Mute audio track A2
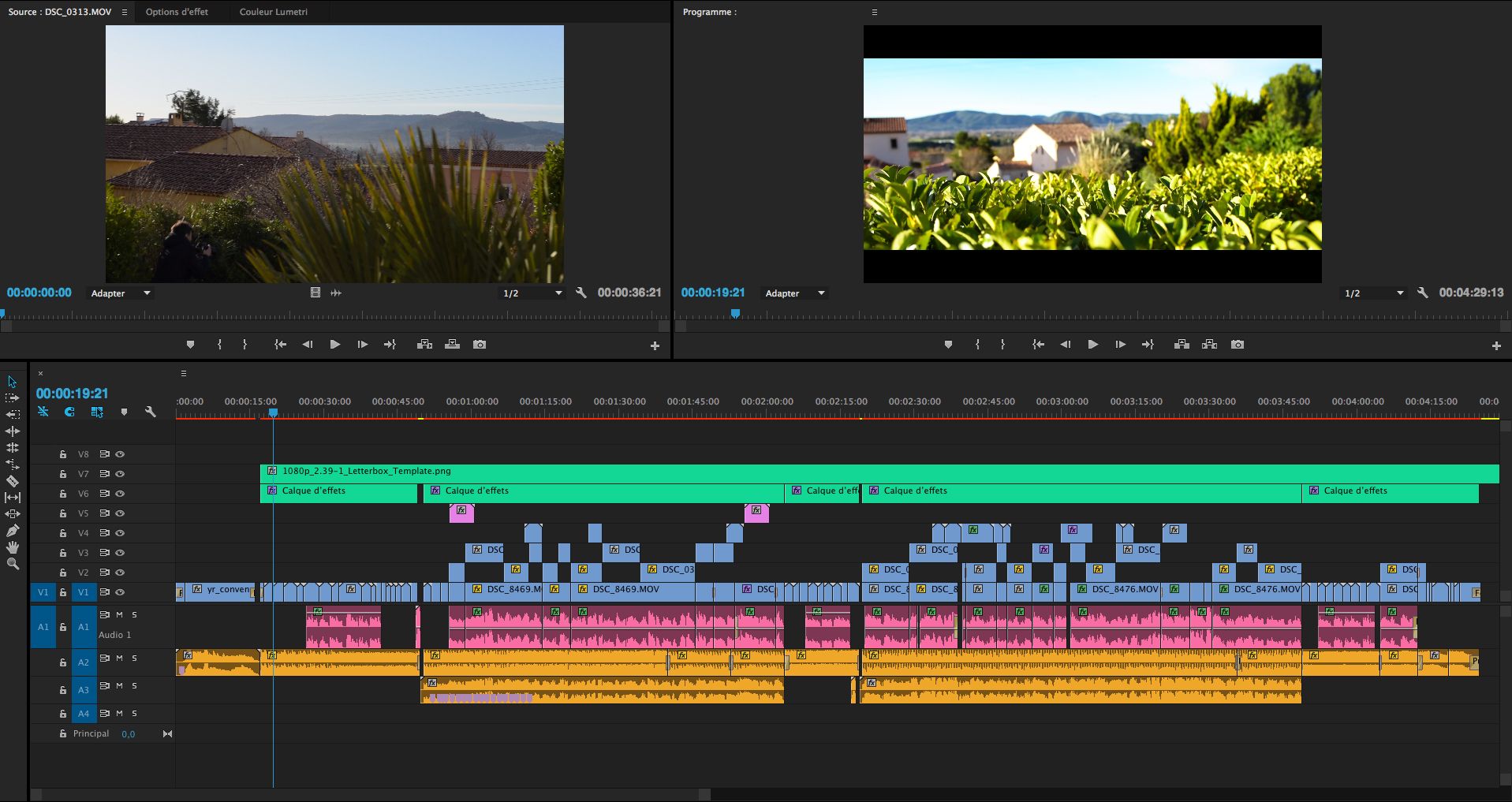This screenshot has width=1512, height=802. coord(120,658)
